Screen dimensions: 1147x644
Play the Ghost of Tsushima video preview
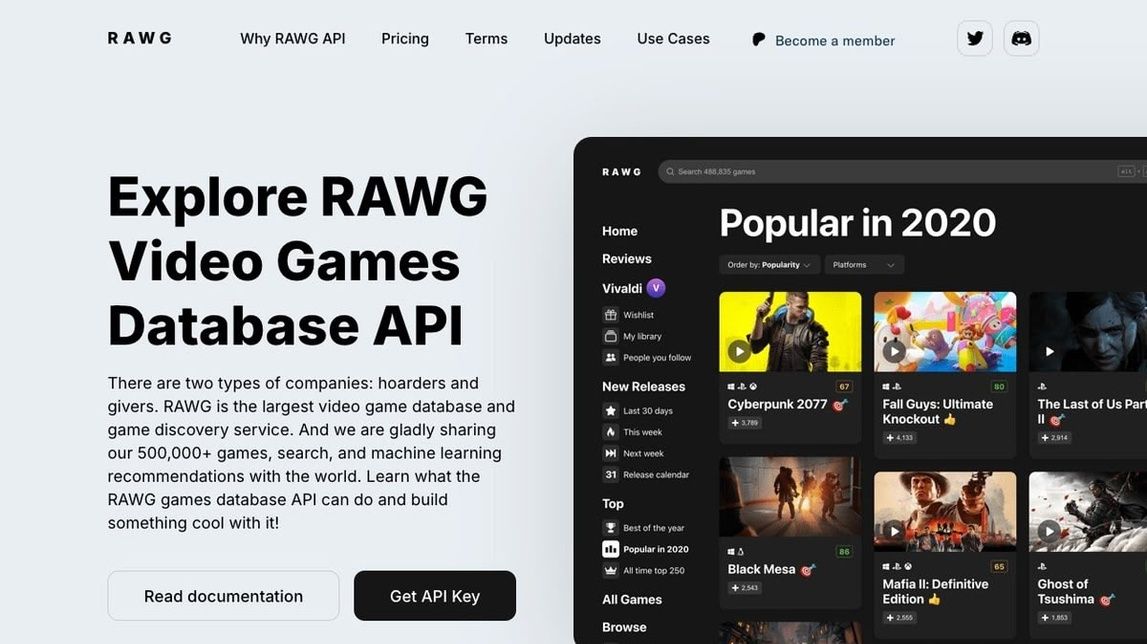coord(1049,531)
